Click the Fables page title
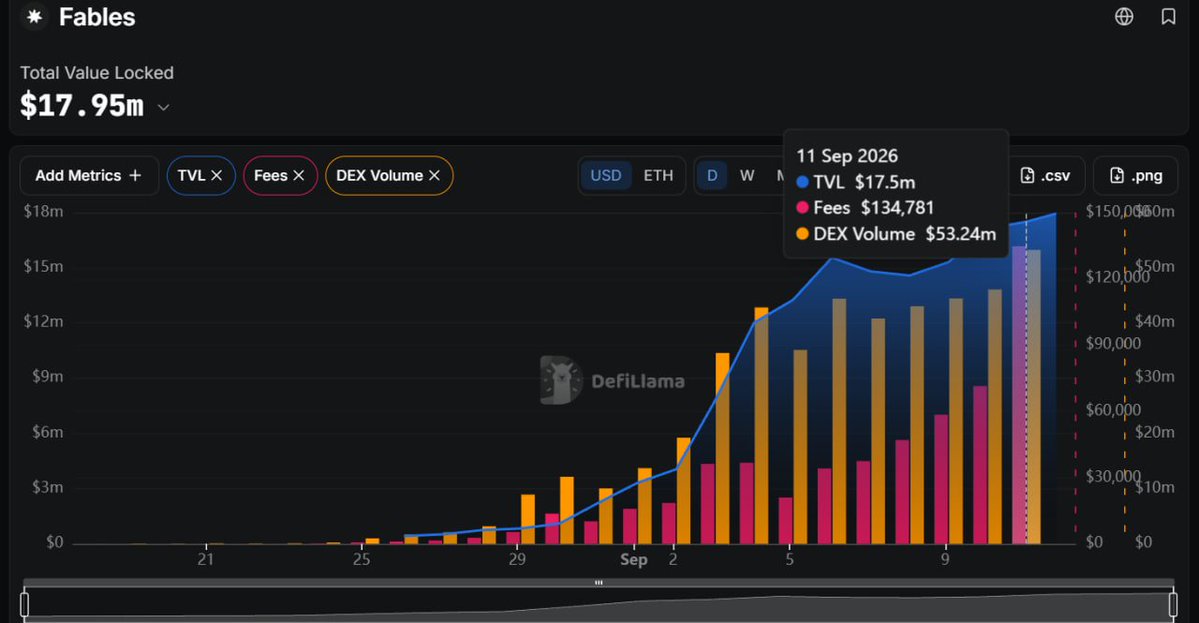 pyautogui.click(x=97, y=17)
